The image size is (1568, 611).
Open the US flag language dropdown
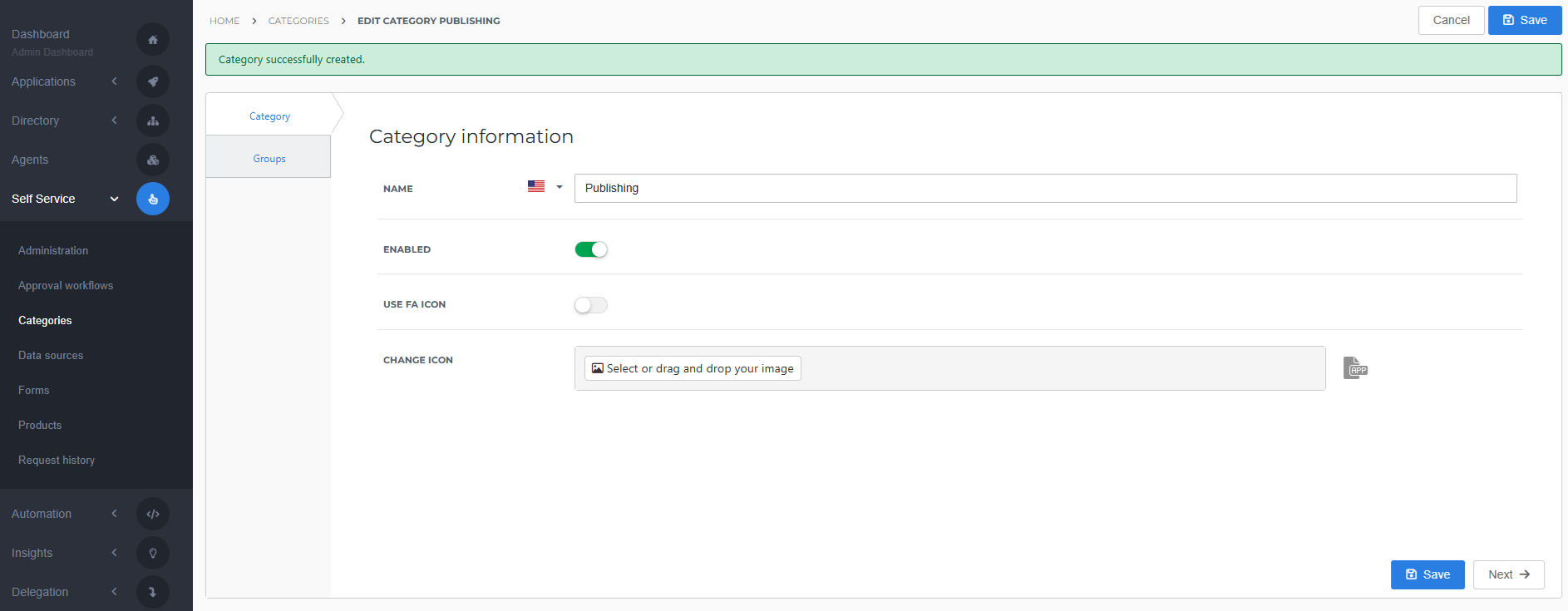[x=545, y=187]
